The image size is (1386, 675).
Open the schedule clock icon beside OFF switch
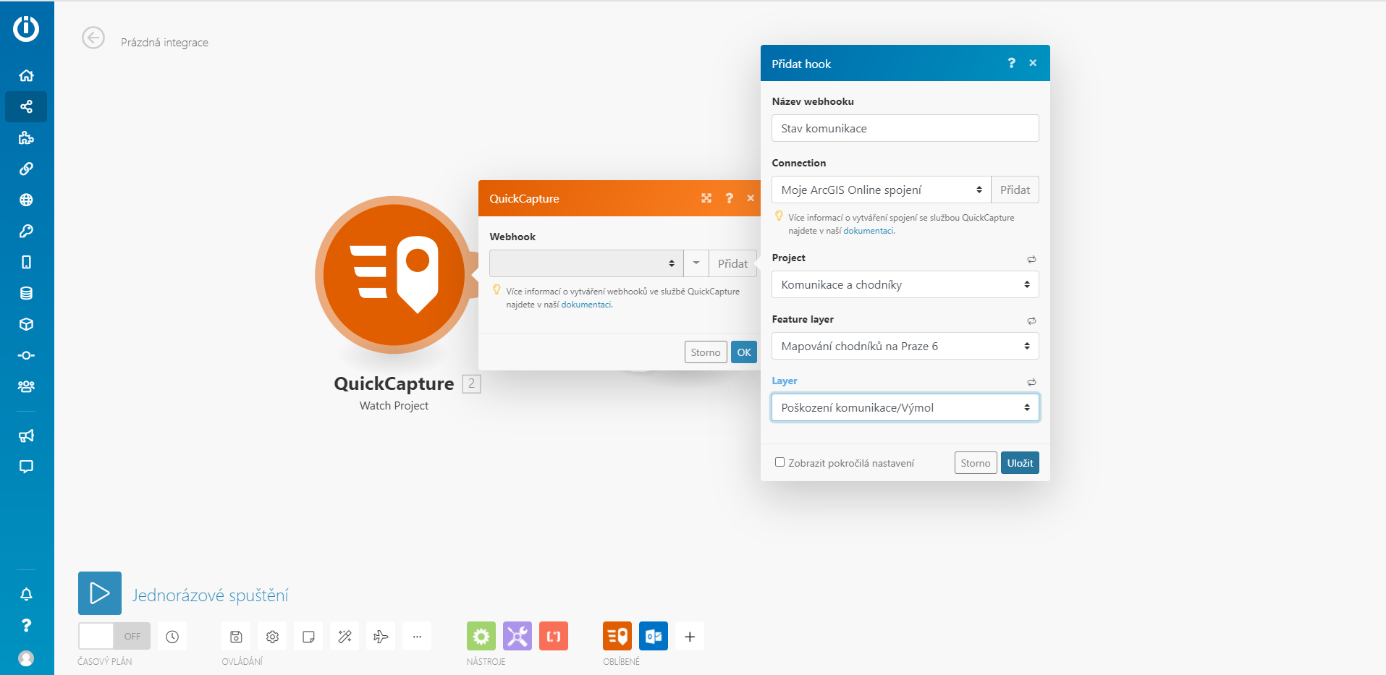point(172,636)
